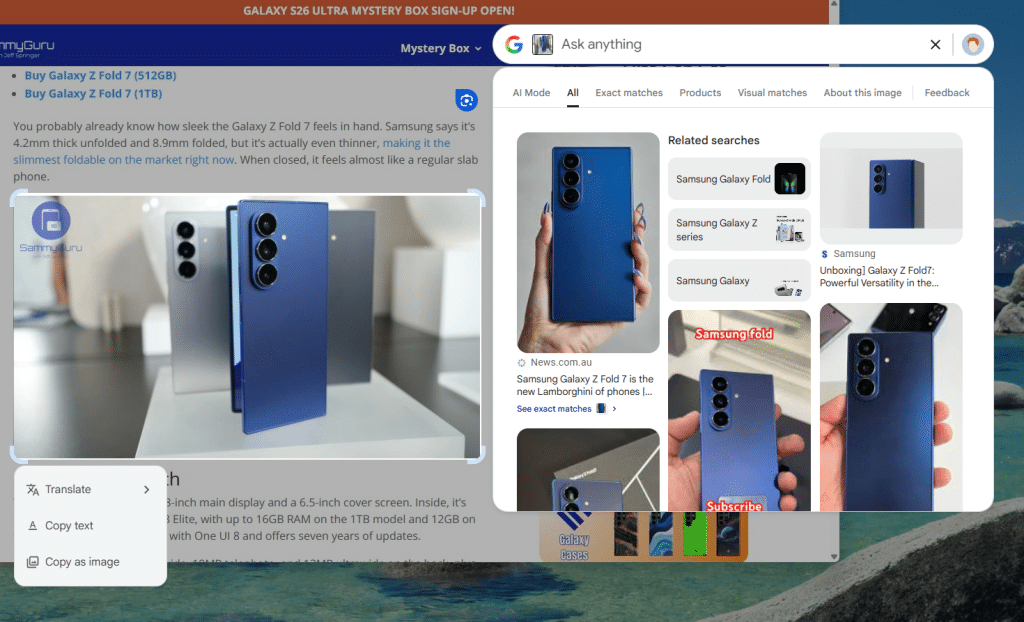Image resolution: width=1024 pixels, height=622 pixels.
Task: Expand the Translate submenu arrow
Action: coord(146,490)
